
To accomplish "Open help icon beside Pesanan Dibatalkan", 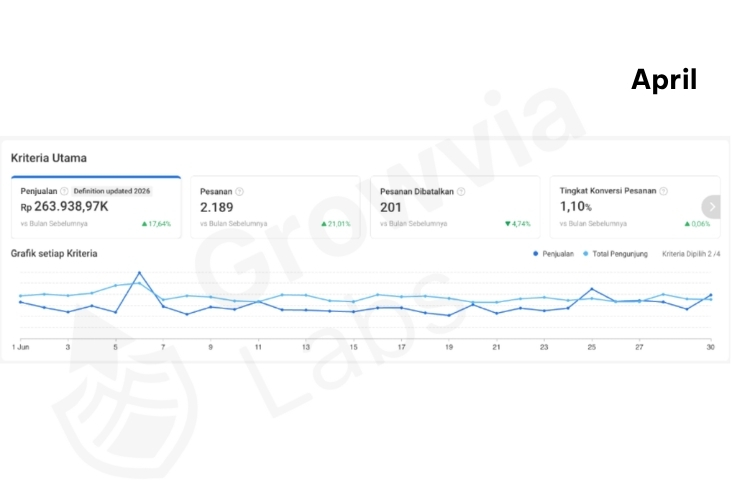I will (461, 191).
